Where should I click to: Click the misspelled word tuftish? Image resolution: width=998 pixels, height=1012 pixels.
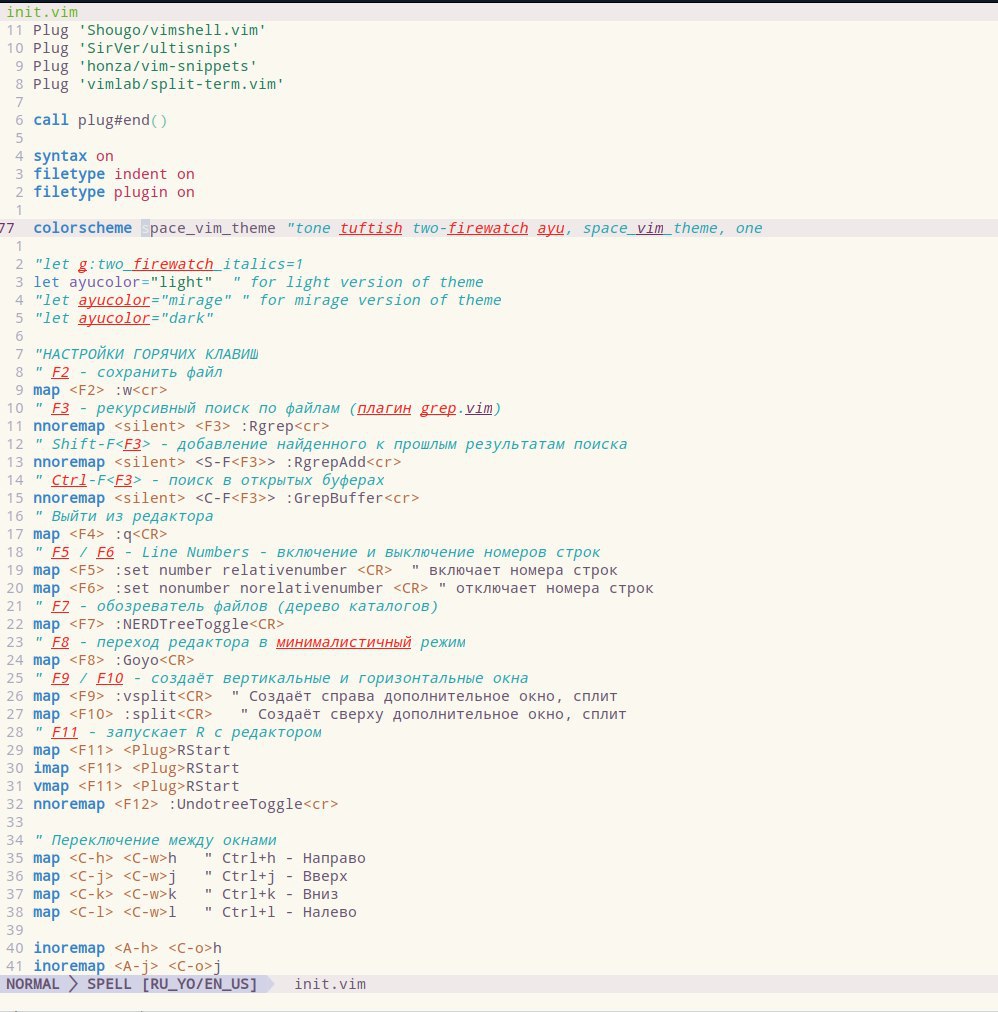click(x=371, y=228)
